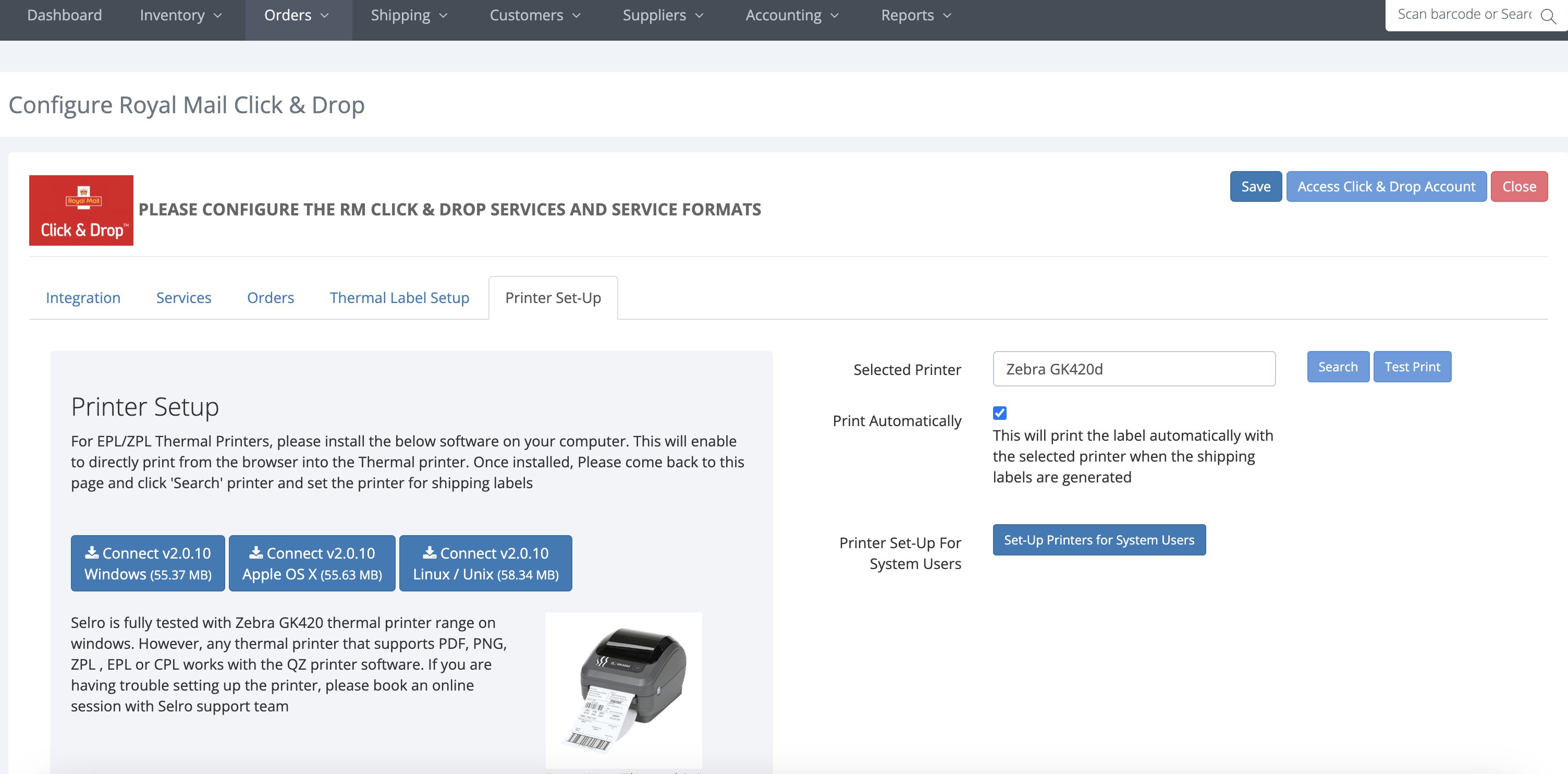Viewport: 1568px width, 774px height.
Task: Click Set-Up Printers for System Users
Action: pos(1099,540)
